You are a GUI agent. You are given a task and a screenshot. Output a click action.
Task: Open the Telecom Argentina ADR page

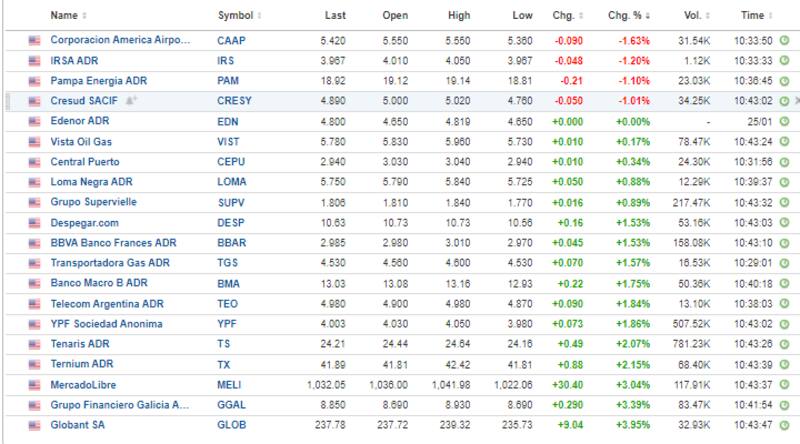coord(106,303)
